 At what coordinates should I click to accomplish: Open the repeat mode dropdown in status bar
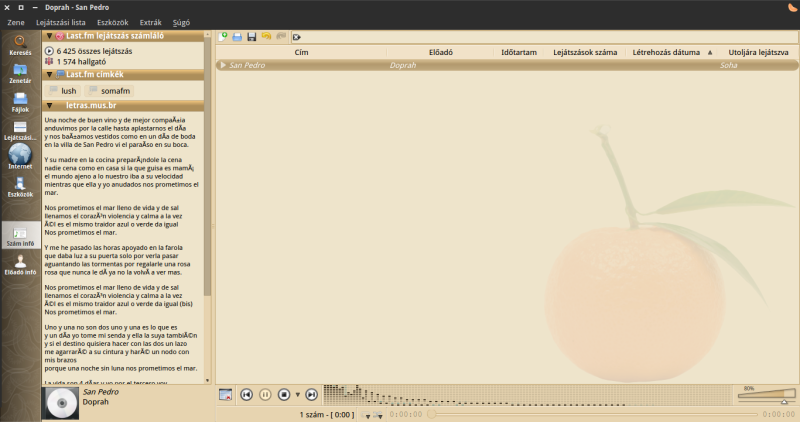click(365, 415)
